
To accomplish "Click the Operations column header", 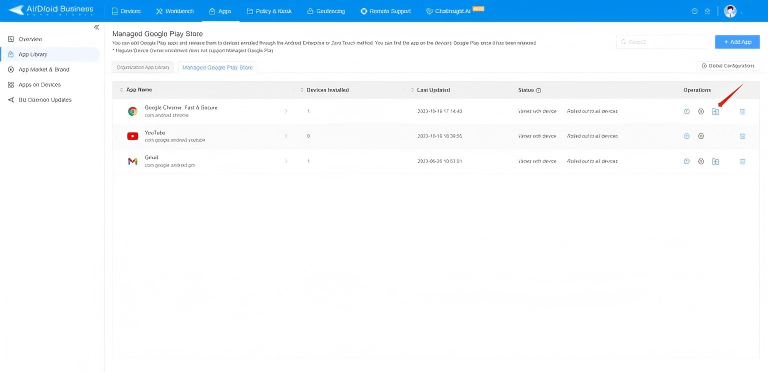I will (697, 90).
